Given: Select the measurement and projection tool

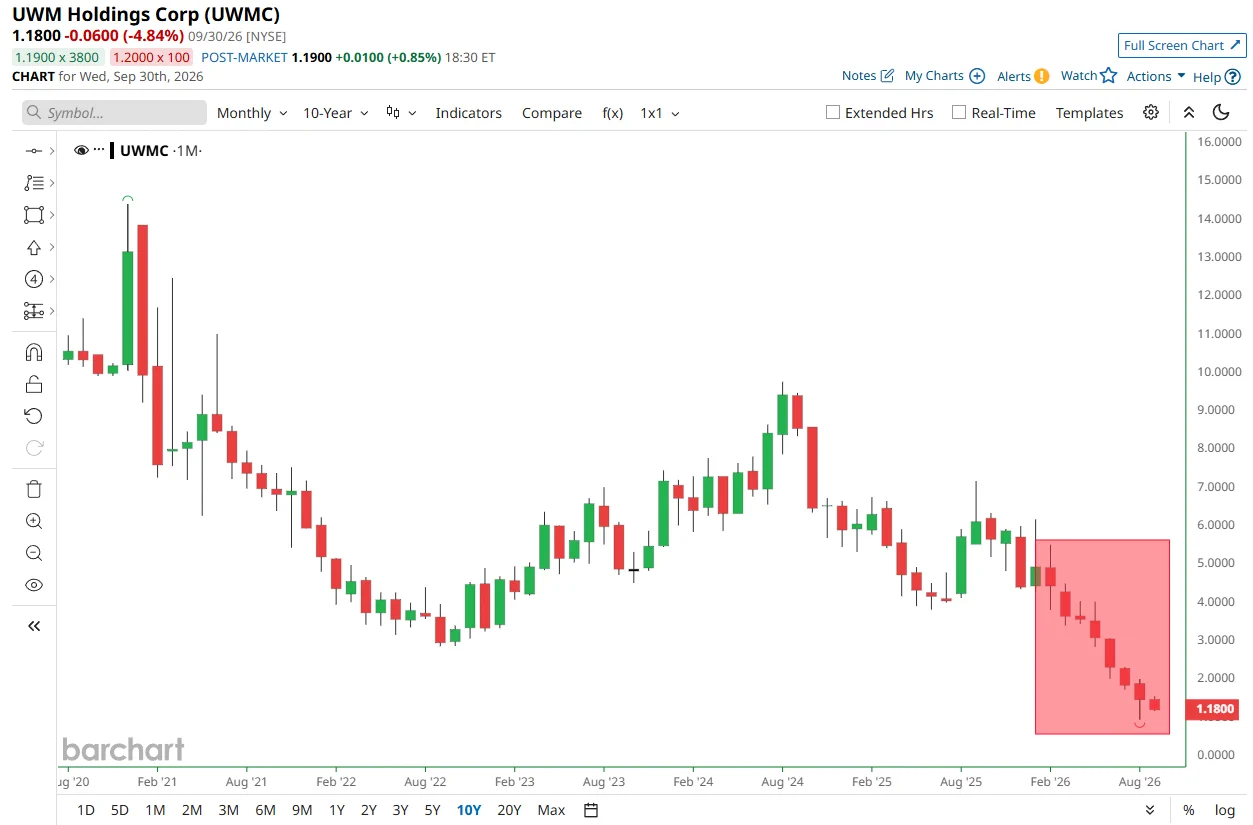Looking at the screenshot, I should pyautogui.click(x=34, y=311).
